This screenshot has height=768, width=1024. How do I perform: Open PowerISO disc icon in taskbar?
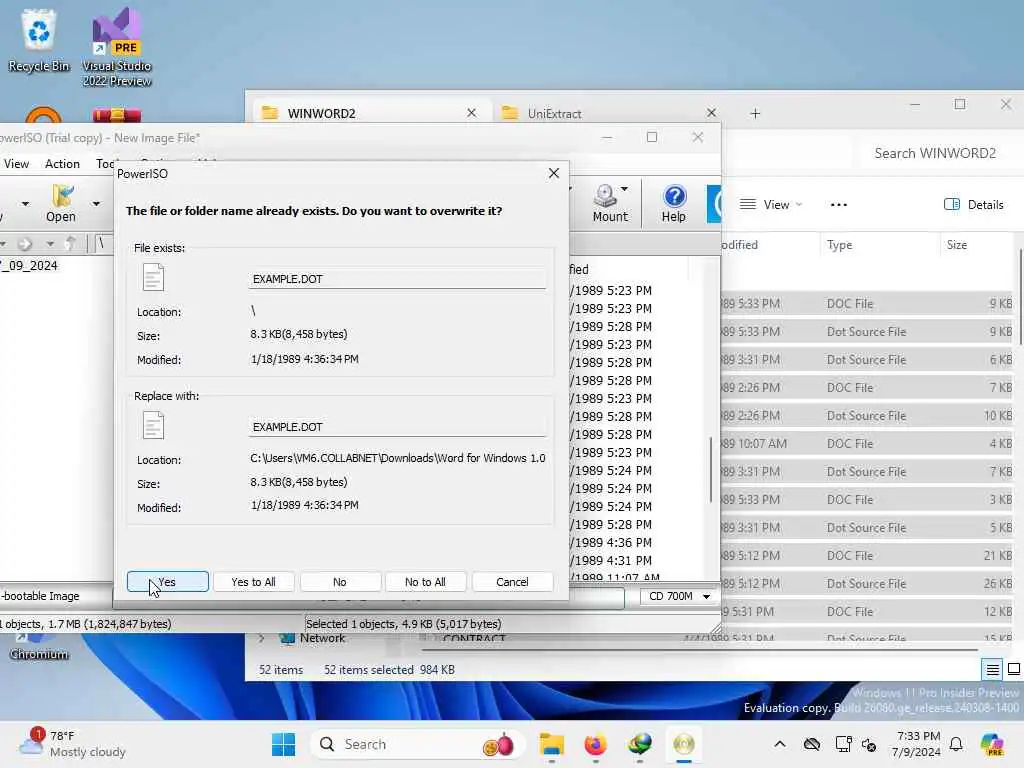684,744
